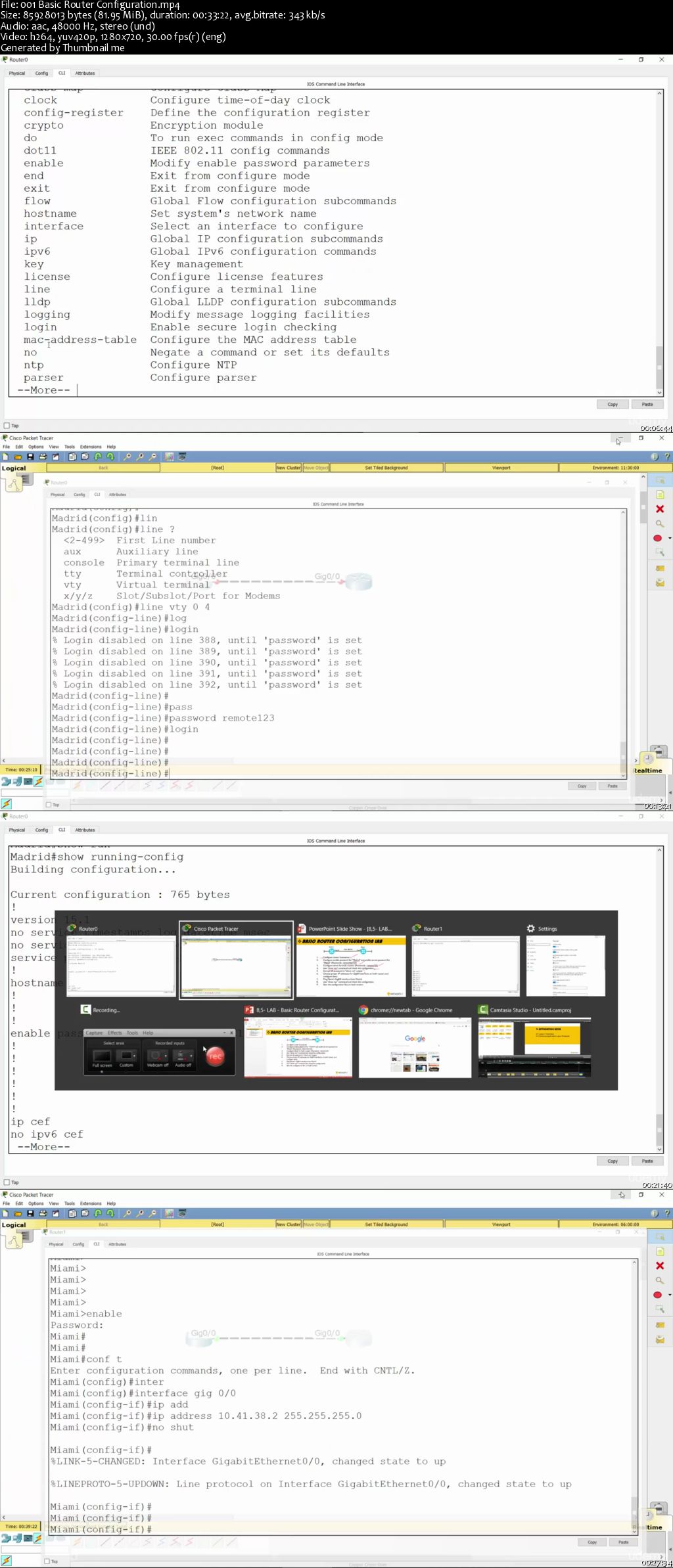Click Undo icon in toolbar above Miami CLI
The image size is (673, 1568).
coord(98,1213)
